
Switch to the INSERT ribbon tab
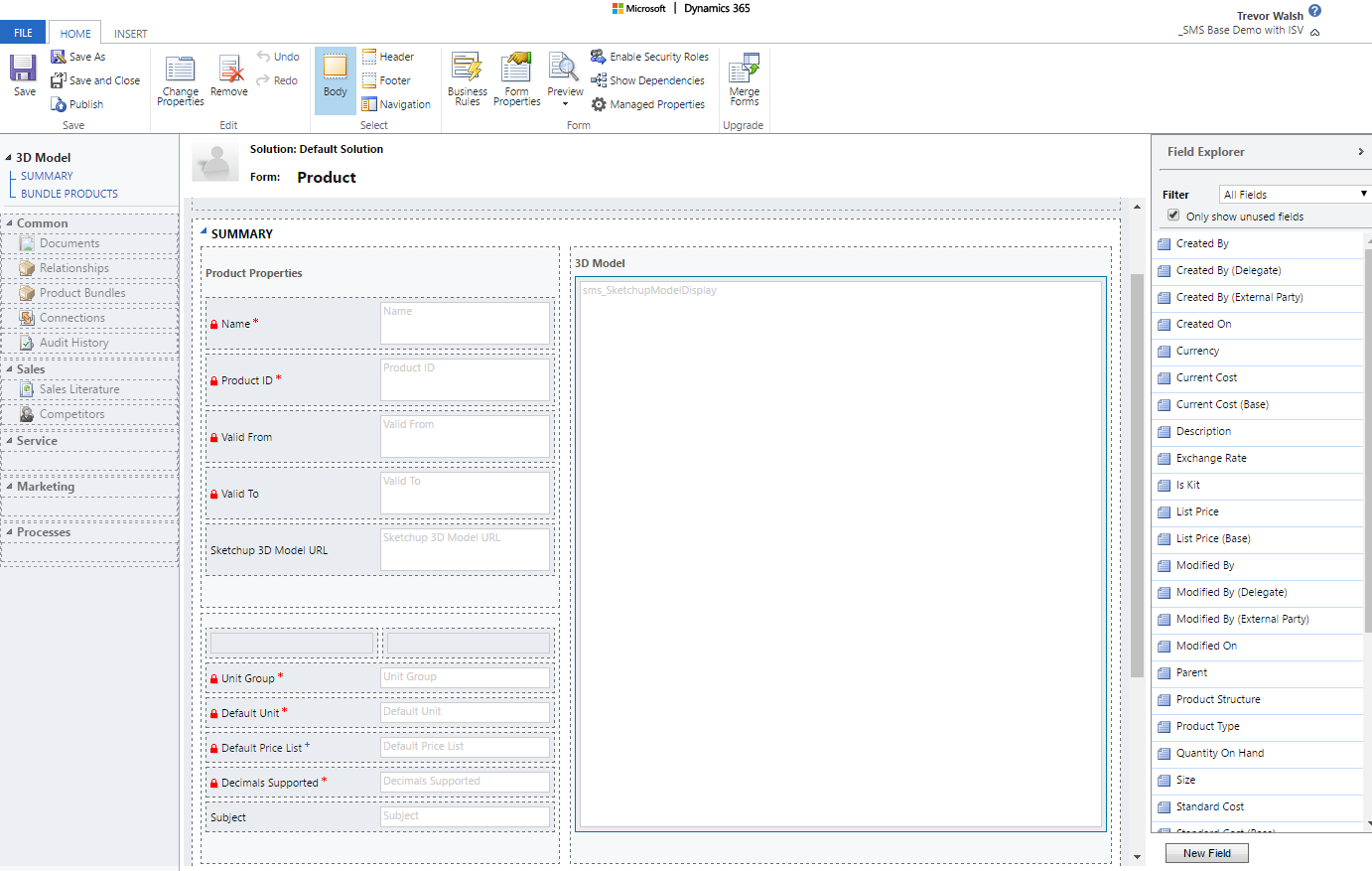tap(131, 33)
